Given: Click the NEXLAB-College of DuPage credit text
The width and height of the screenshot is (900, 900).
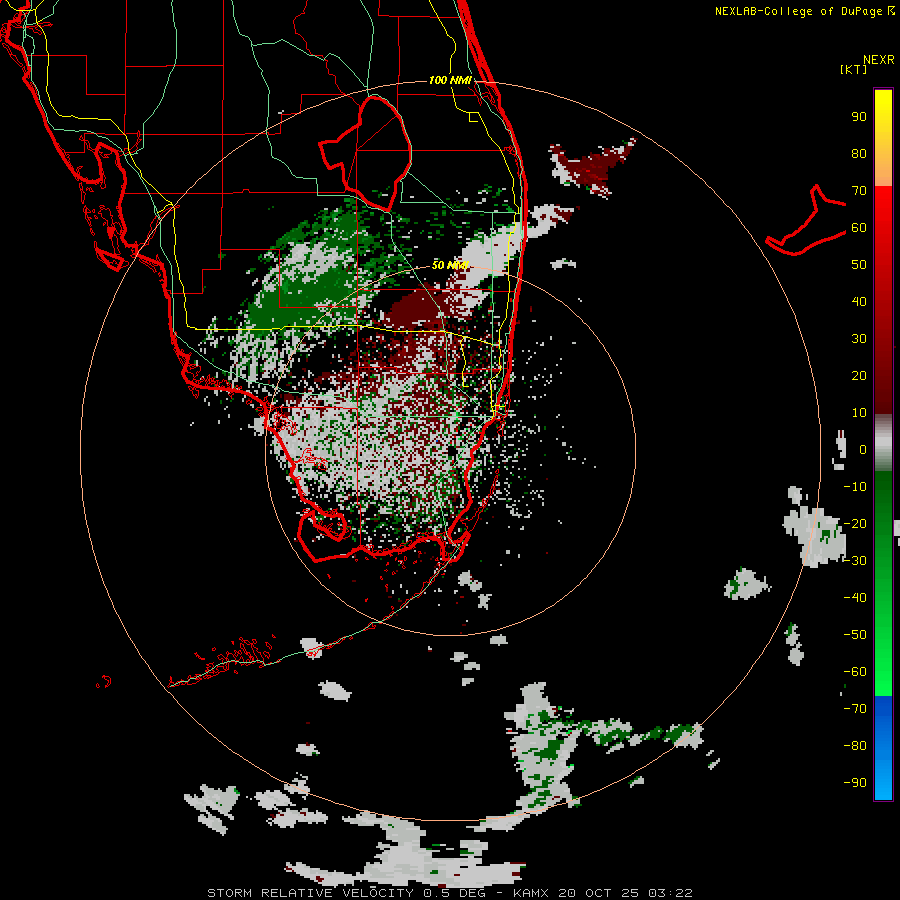Looking at the screenshot, I should click(799, 11).
